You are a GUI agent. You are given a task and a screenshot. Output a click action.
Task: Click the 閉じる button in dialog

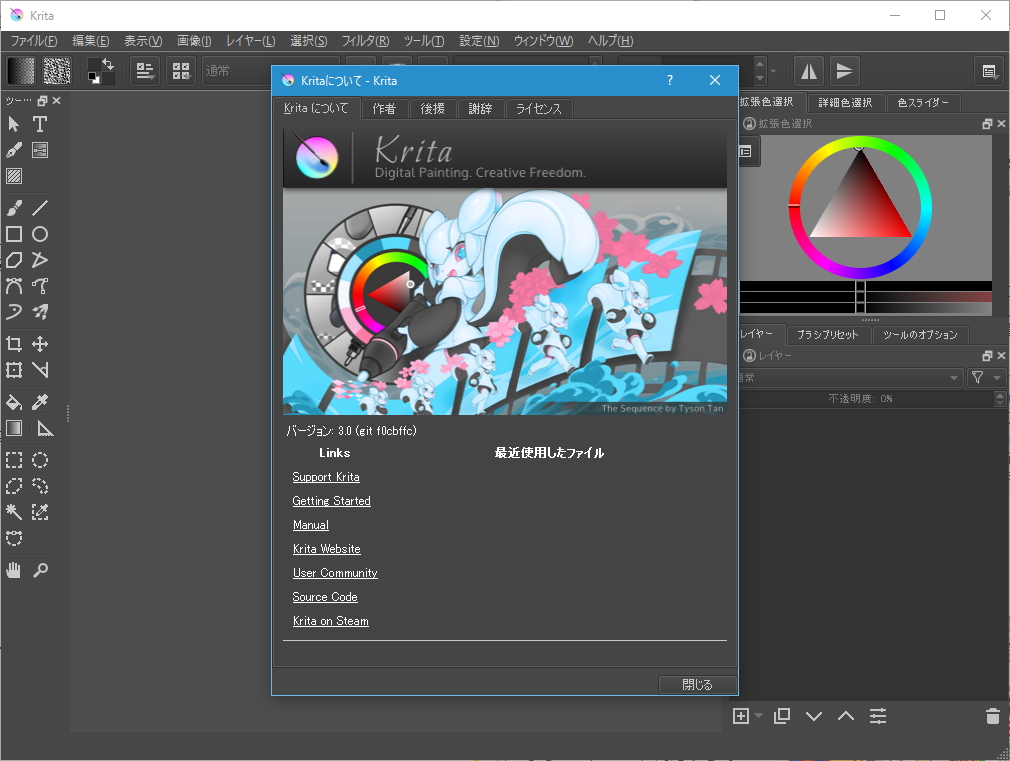(x=697, y=684)
